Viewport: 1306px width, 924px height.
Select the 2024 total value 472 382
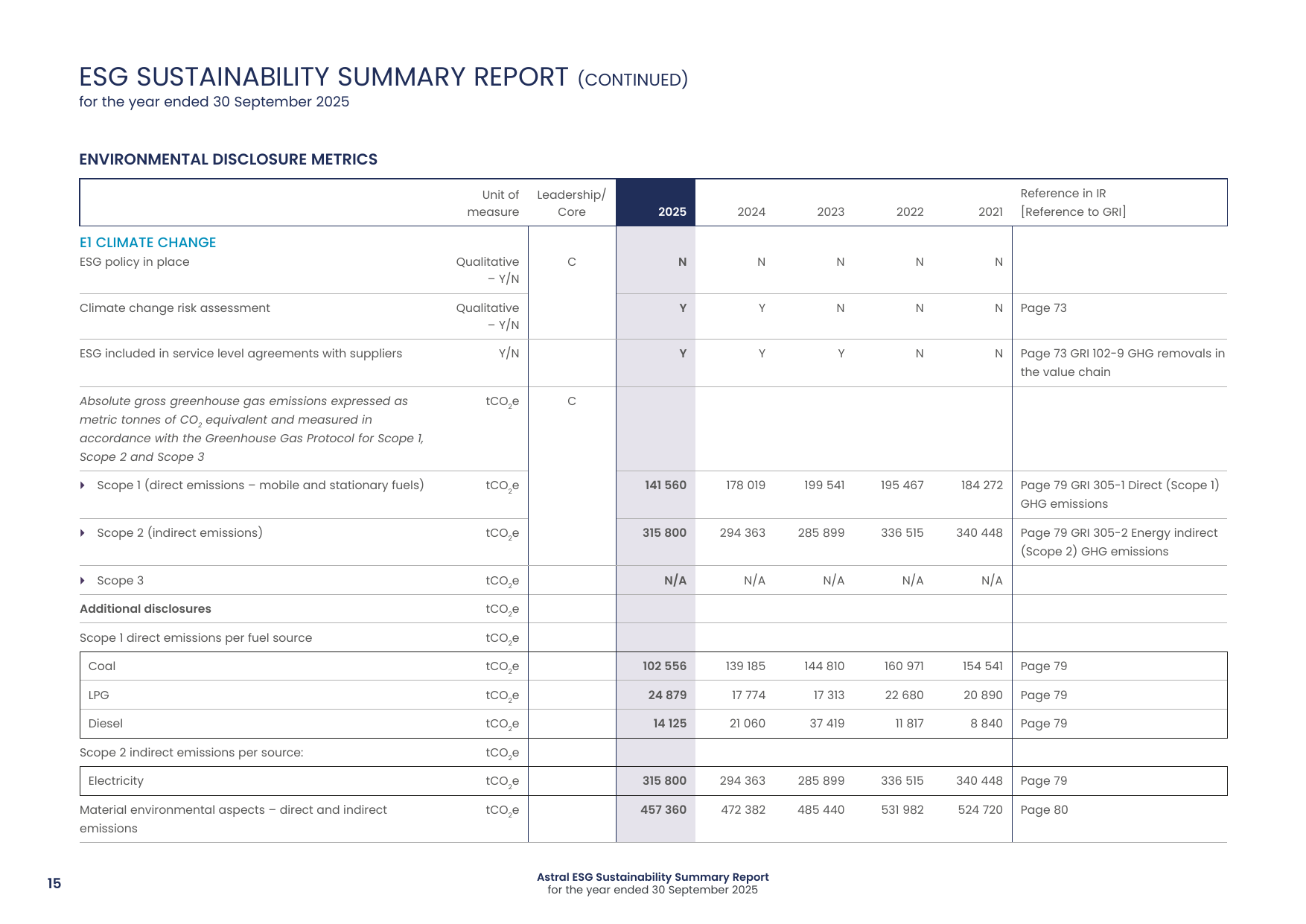pos(743,810)
